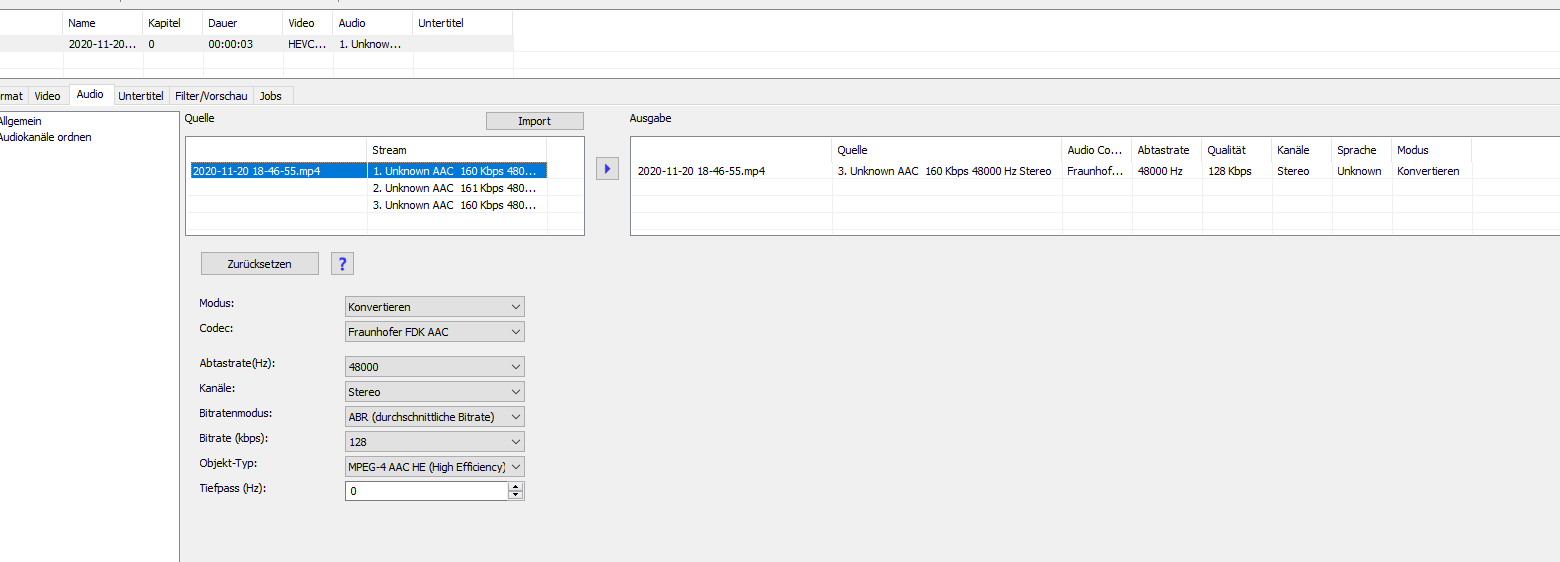
Task: Click the Untertitel column header in top list
Action: point(463,23)
